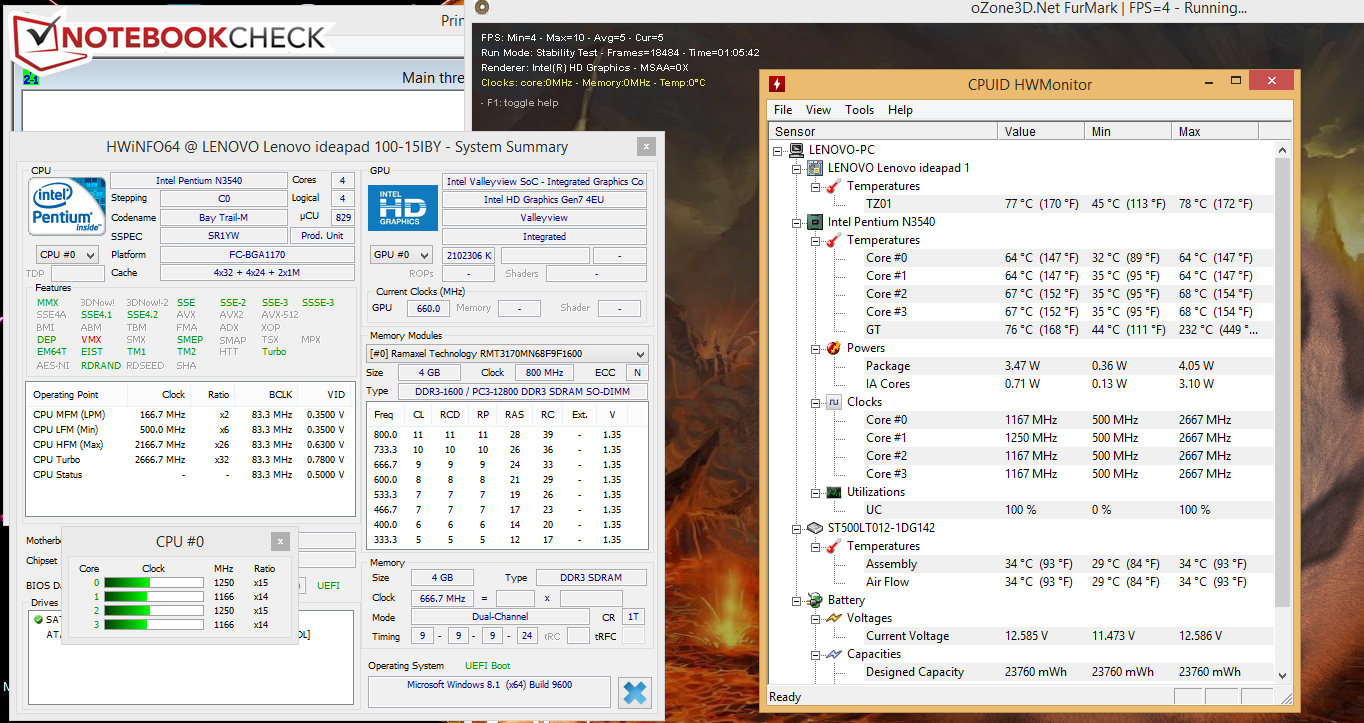Click the scroll-up arrow in HWMonitor
The height and width of the screenshot is (723, 1364).
point(1283,149)
